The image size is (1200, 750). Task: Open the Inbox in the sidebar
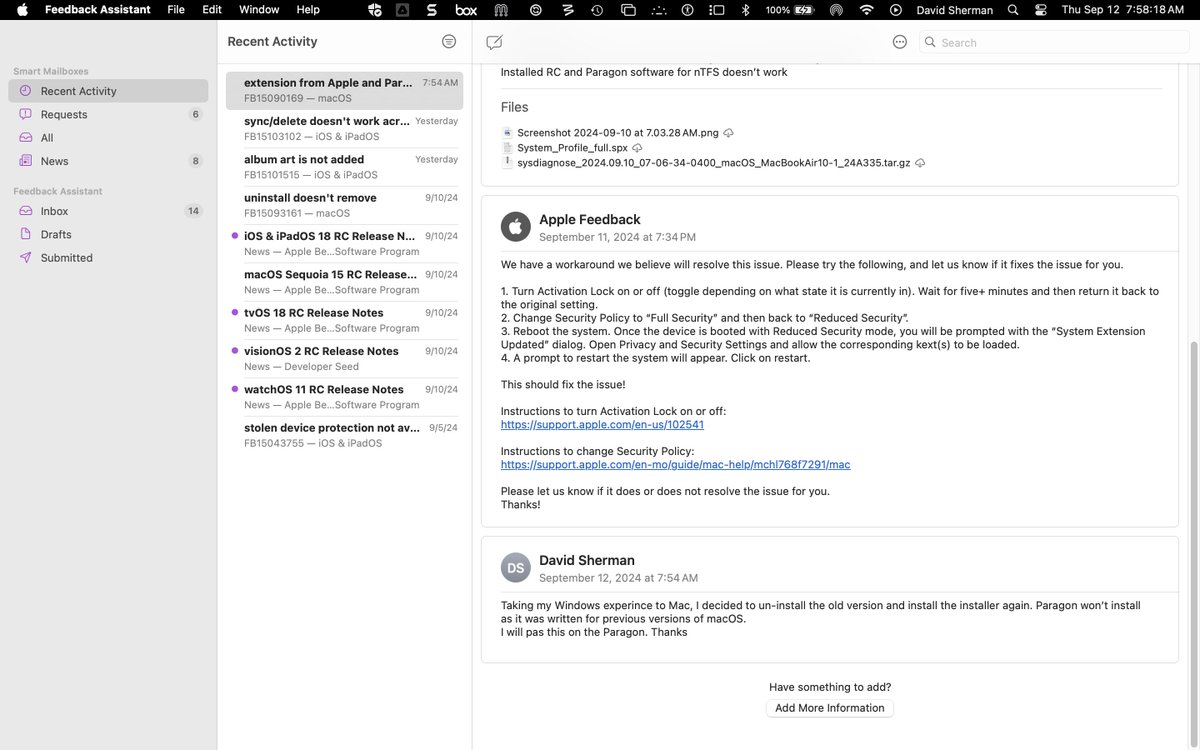point(108,211)
